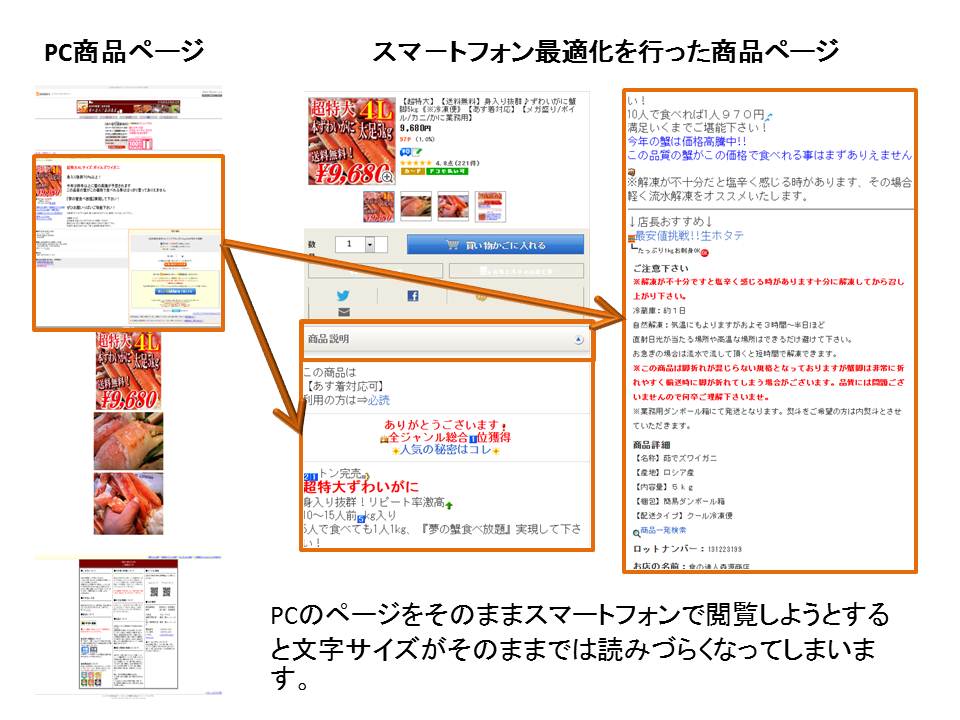The image size is (960, 720).
Task: Open the 商品一覧検索 link
Action: [x=663, y=531]
